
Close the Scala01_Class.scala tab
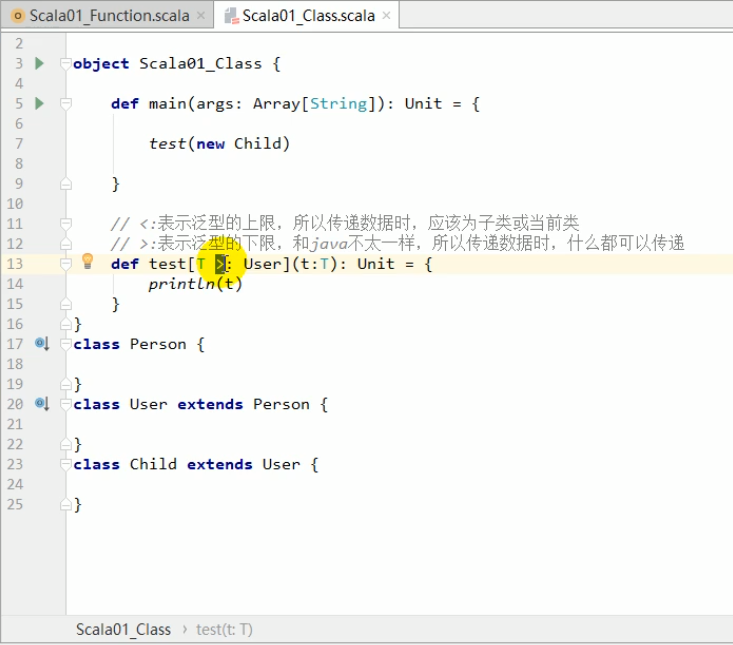pyautogui.click(x=386, y=15)
